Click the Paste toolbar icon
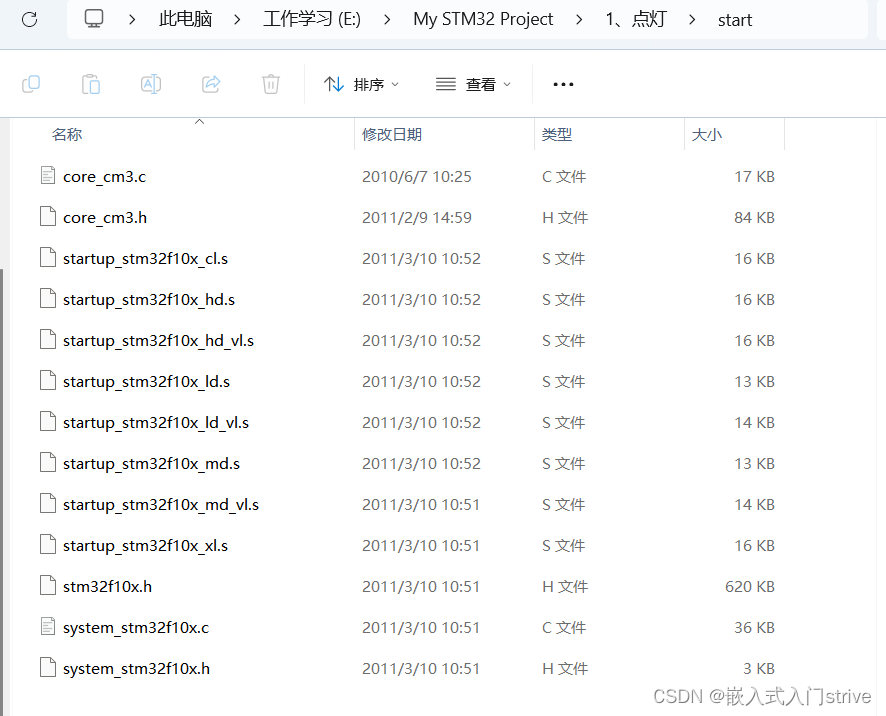 click(x=91, y=84)
